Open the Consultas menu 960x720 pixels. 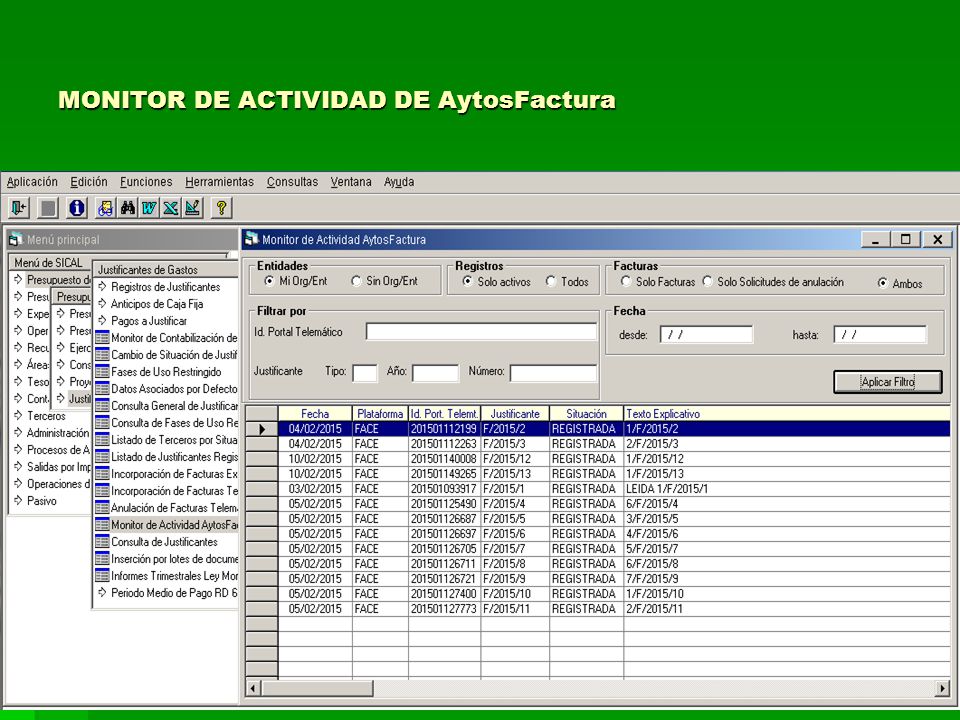coord(292,182)
